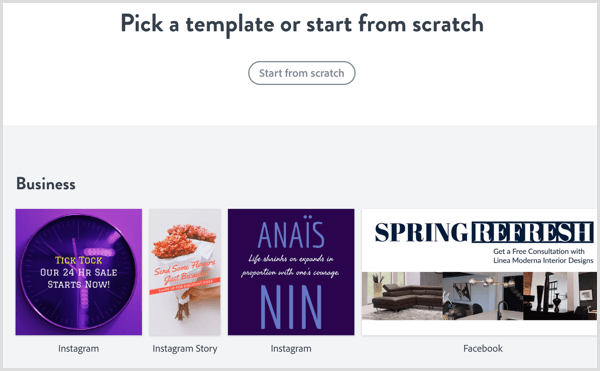Click the sofa photo in Spring Refresh template
The width and height of the screenshot is (600, 371).
(402, 296)
